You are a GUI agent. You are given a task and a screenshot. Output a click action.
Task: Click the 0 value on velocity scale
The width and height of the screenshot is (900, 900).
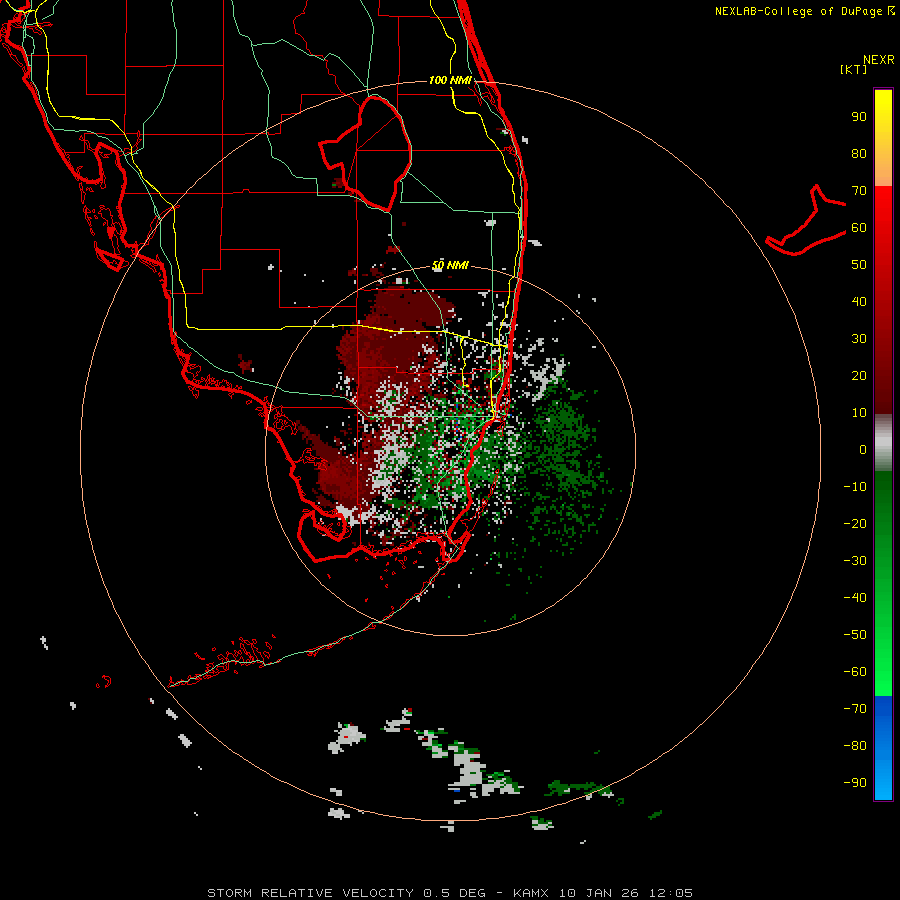pyautogui.click(x=863, y=449)
